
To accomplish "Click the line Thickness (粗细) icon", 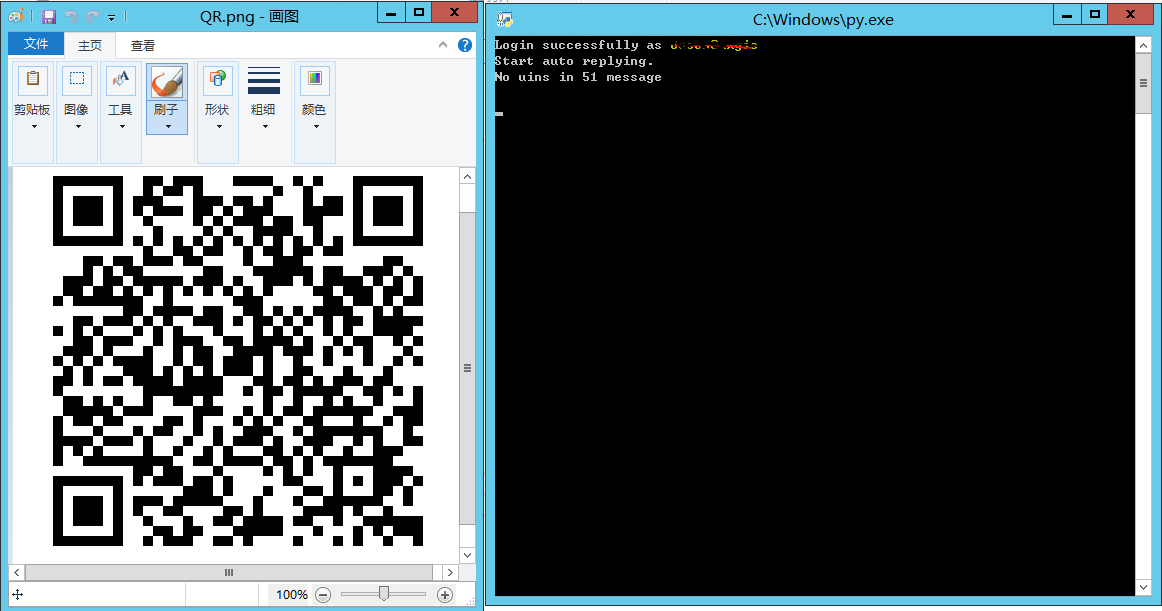I will pos(264,80).
